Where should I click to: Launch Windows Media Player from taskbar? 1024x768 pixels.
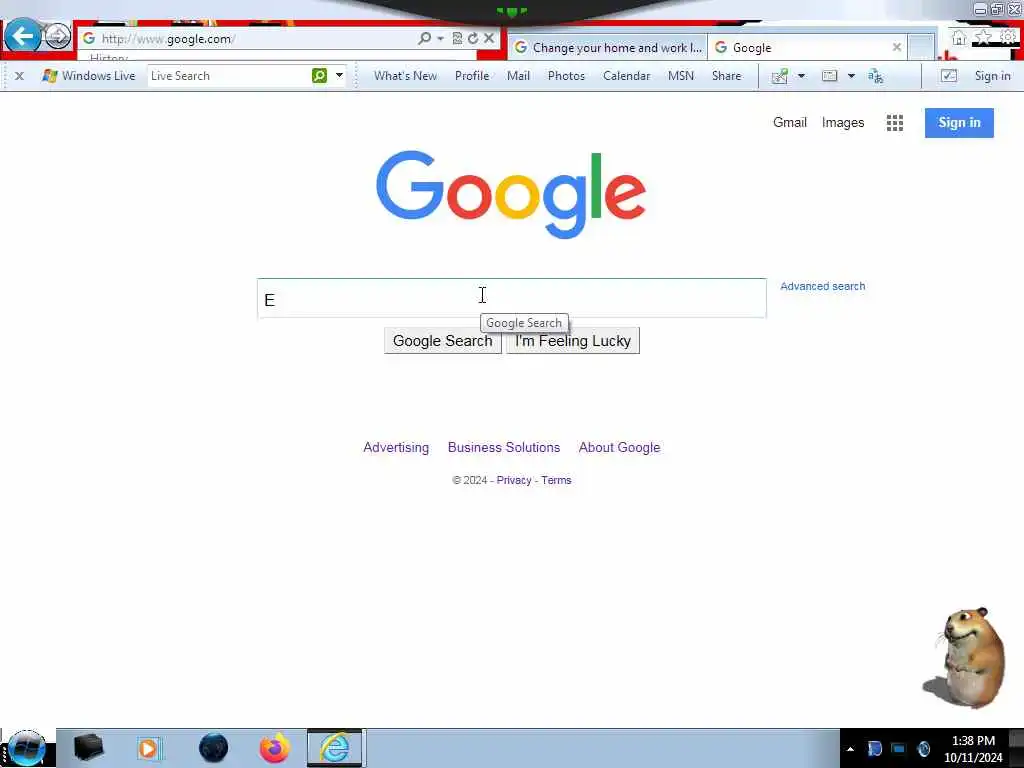(x=150, y=748)
